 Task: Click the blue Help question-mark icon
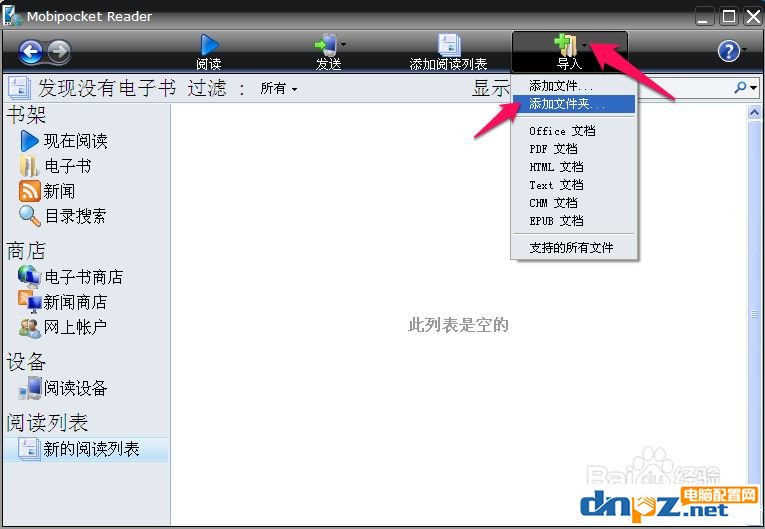(729, 51)
